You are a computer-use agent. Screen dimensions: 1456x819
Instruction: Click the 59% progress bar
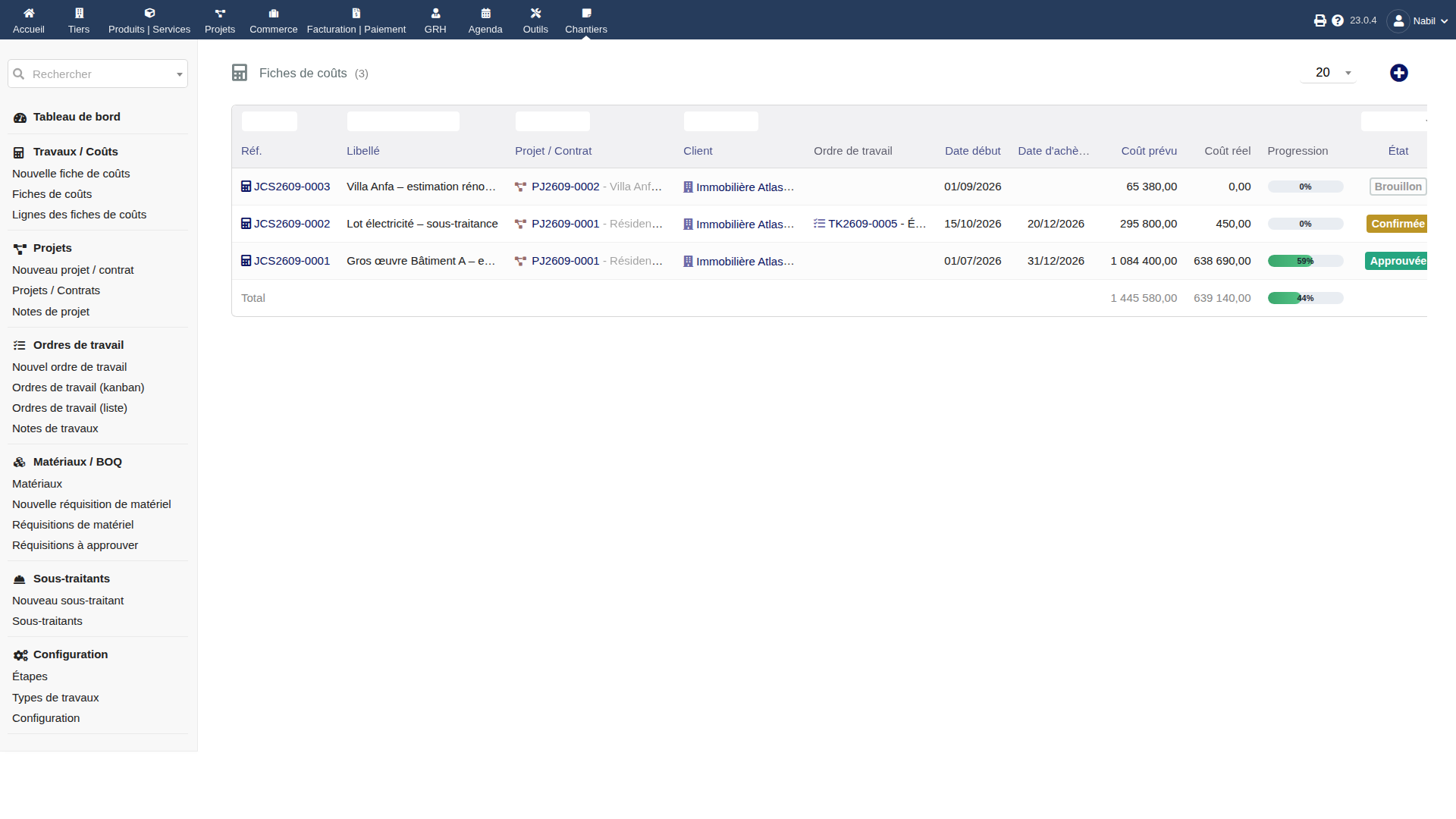tap(1305, 261)
